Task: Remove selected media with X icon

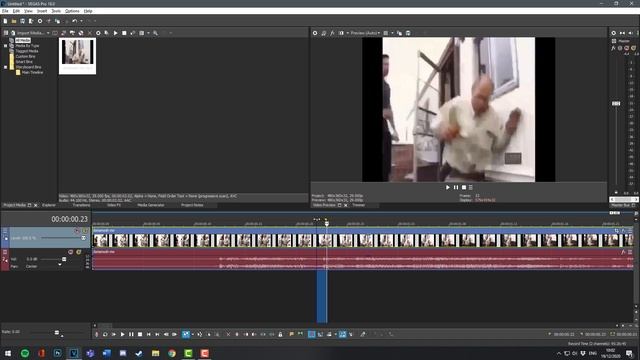Action: pos(90,33)
